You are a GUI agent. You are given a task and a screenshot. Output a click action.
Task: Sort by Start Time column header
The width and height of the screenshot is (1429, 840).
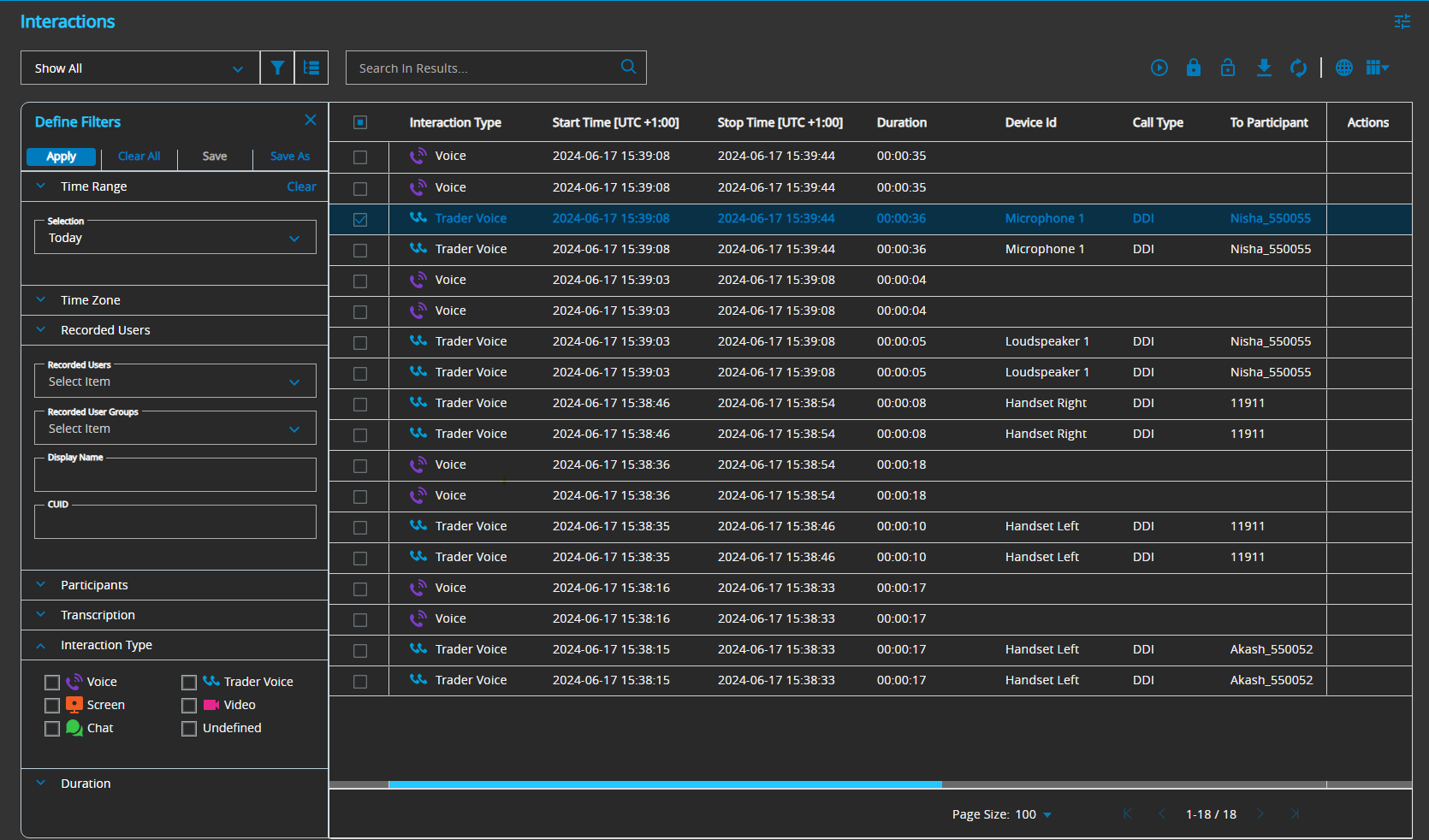(x=615, y=122)
